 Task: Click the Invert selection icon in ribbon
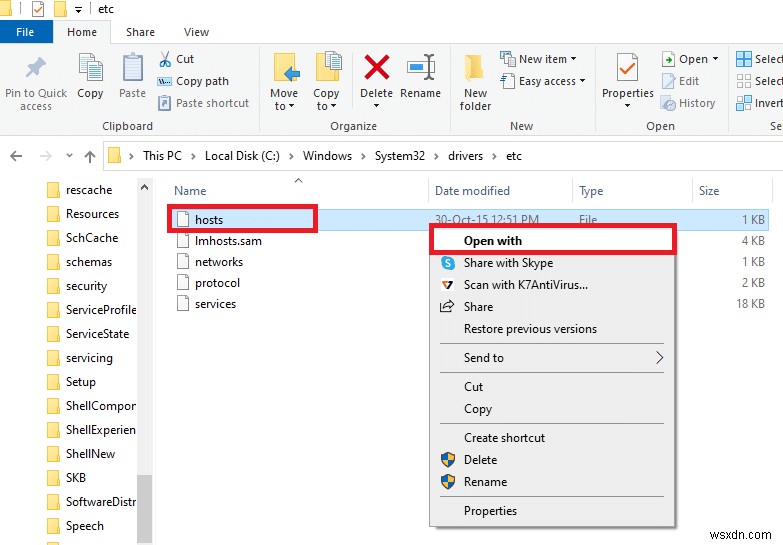(744, 103)
